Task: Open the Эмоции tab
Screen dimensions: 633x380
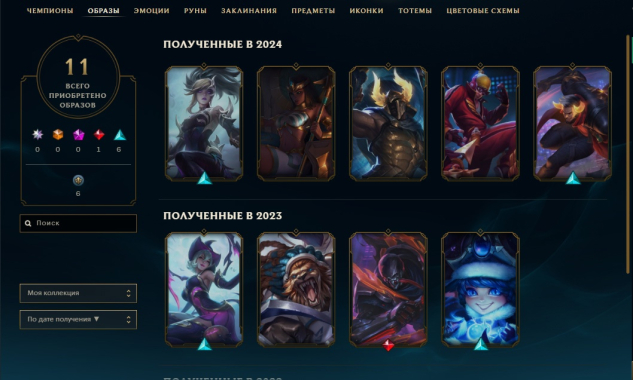Action: pyautogui.click(x=151, y=11)
